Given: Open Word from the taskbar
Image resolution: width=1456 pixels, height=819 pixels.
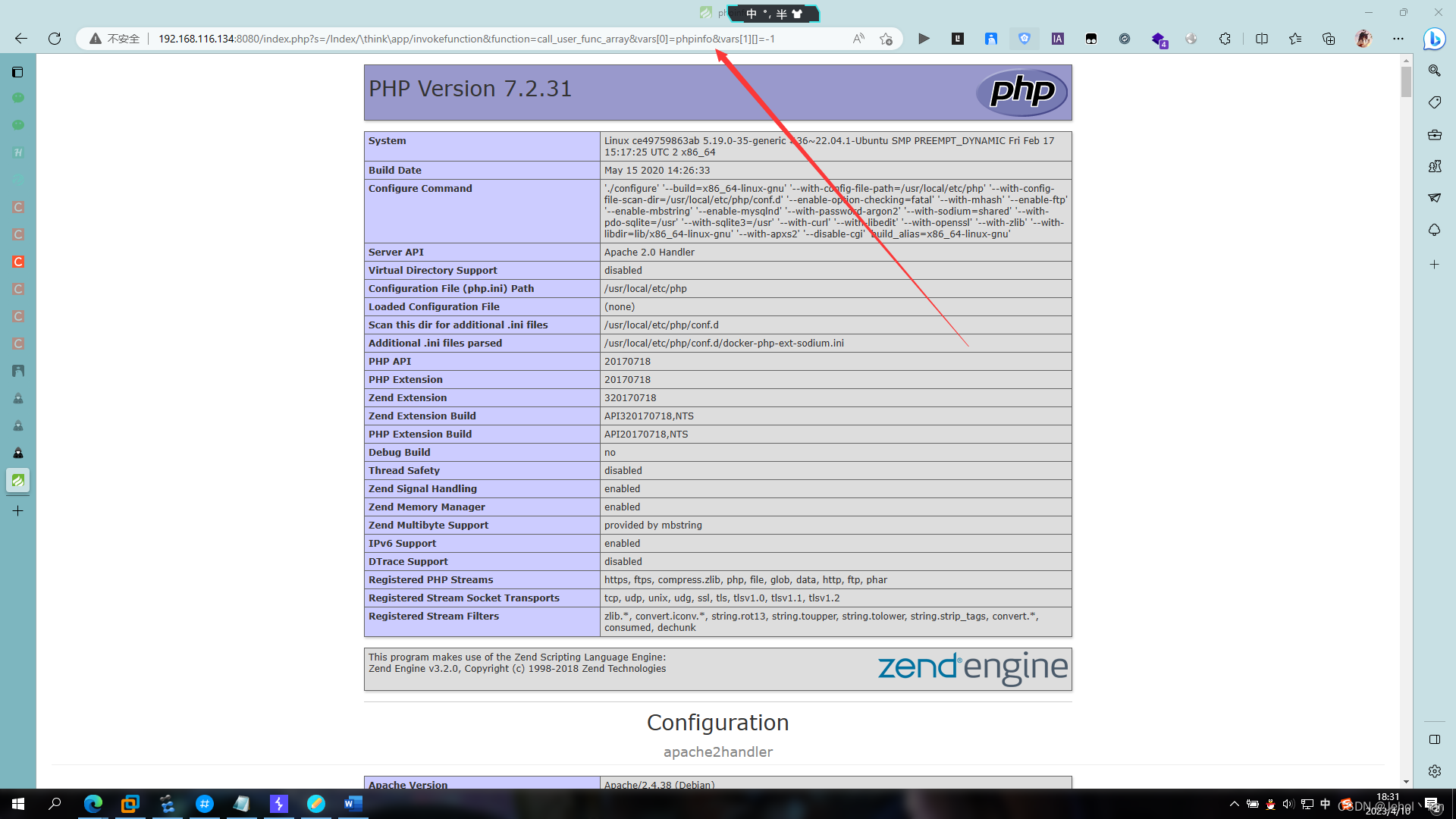Looking at the screenshot, I should click(353, 804).
